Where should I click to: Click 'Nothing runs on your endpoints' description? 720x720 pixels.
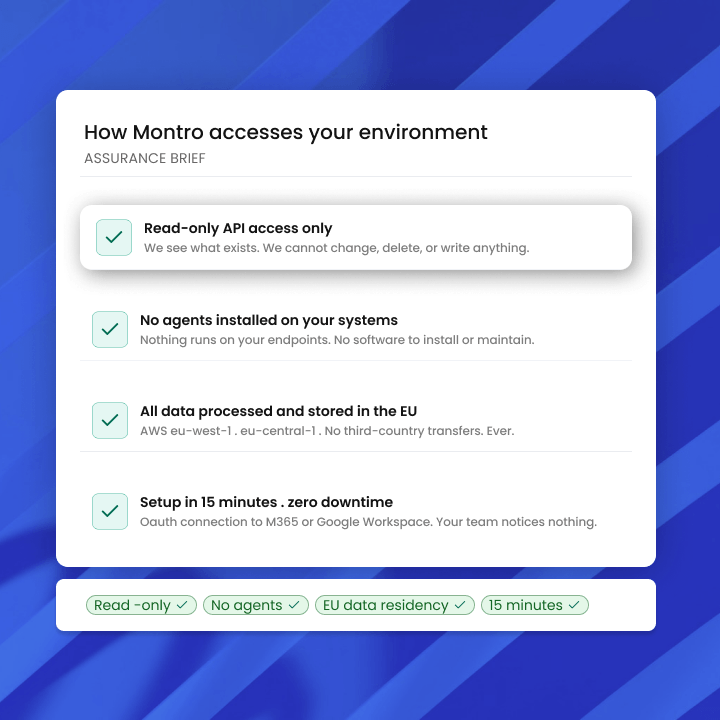point(337,340)
